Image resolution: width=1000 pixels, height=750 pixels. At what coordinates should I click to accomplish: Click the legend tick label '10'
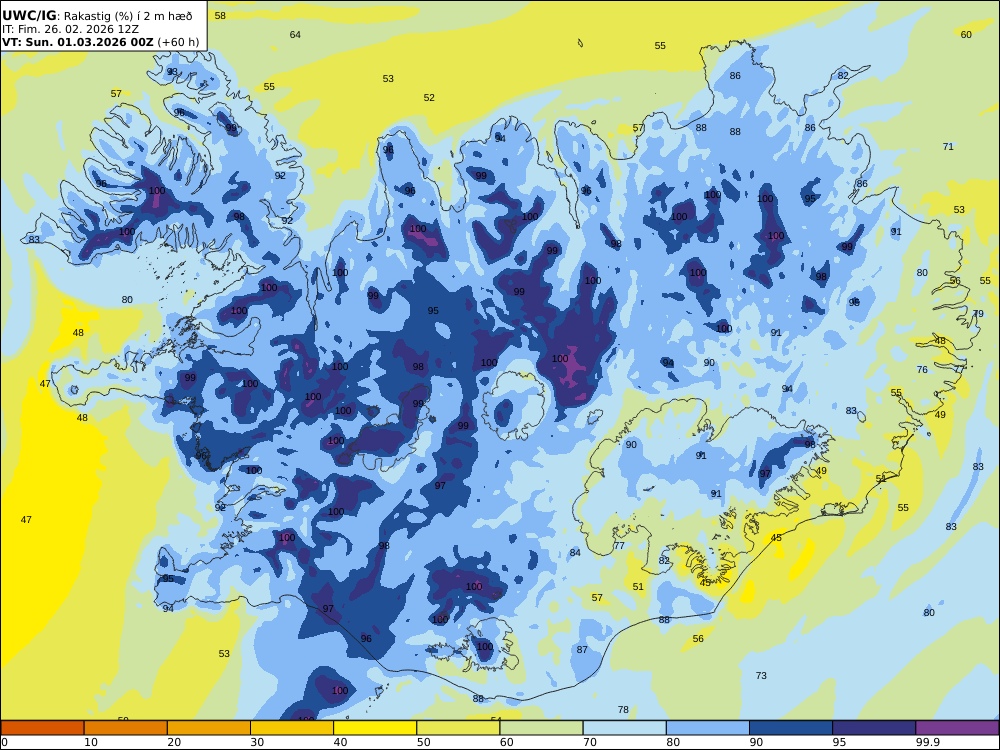coord(91,742)
